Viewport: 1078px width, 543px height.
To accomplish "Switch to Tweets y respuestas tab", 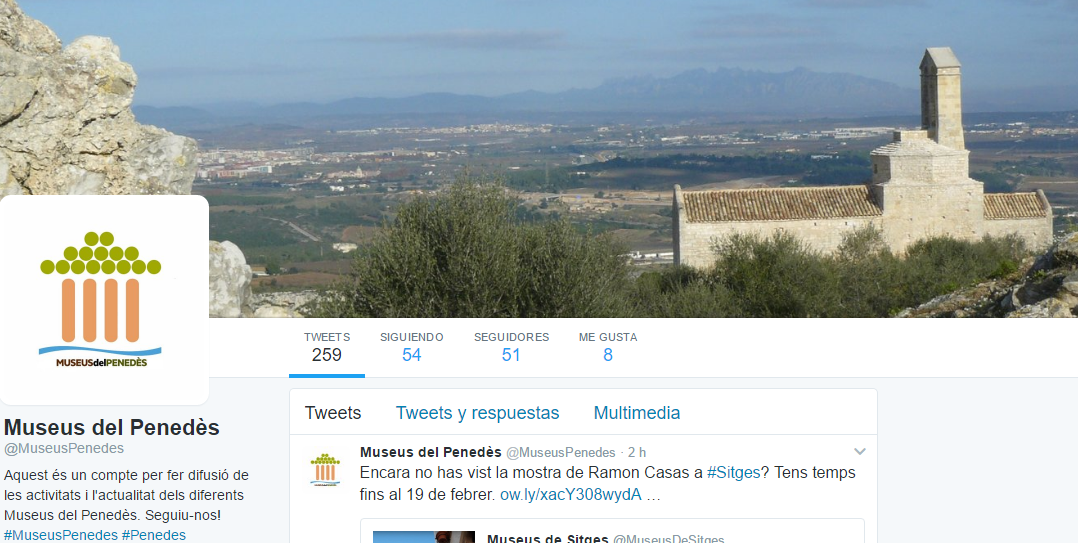I will (x=477, y=412).
